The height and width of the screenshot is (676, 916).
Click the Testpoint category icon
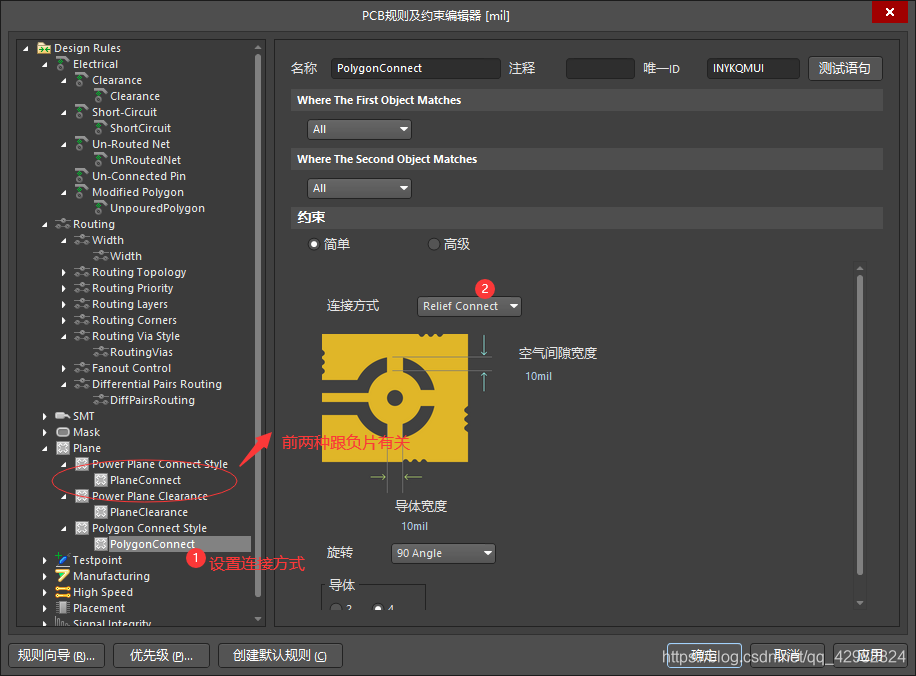pyautogui.click(x=63, y=560)
